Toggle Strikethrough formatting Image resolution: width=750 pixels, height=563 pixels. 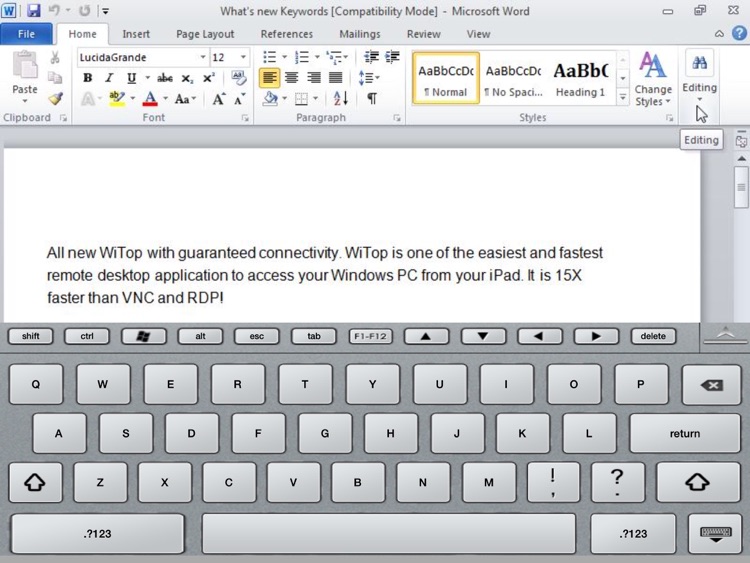(165, 78)
